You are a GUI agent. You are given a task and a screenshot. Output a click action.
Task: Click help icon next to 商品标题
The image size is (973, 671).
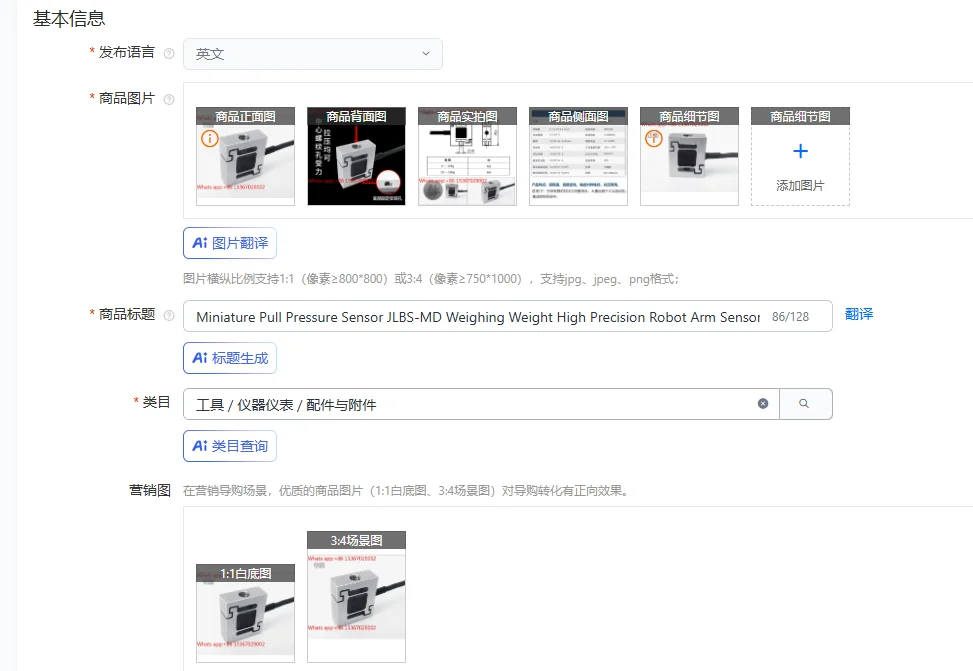(169, 315)
